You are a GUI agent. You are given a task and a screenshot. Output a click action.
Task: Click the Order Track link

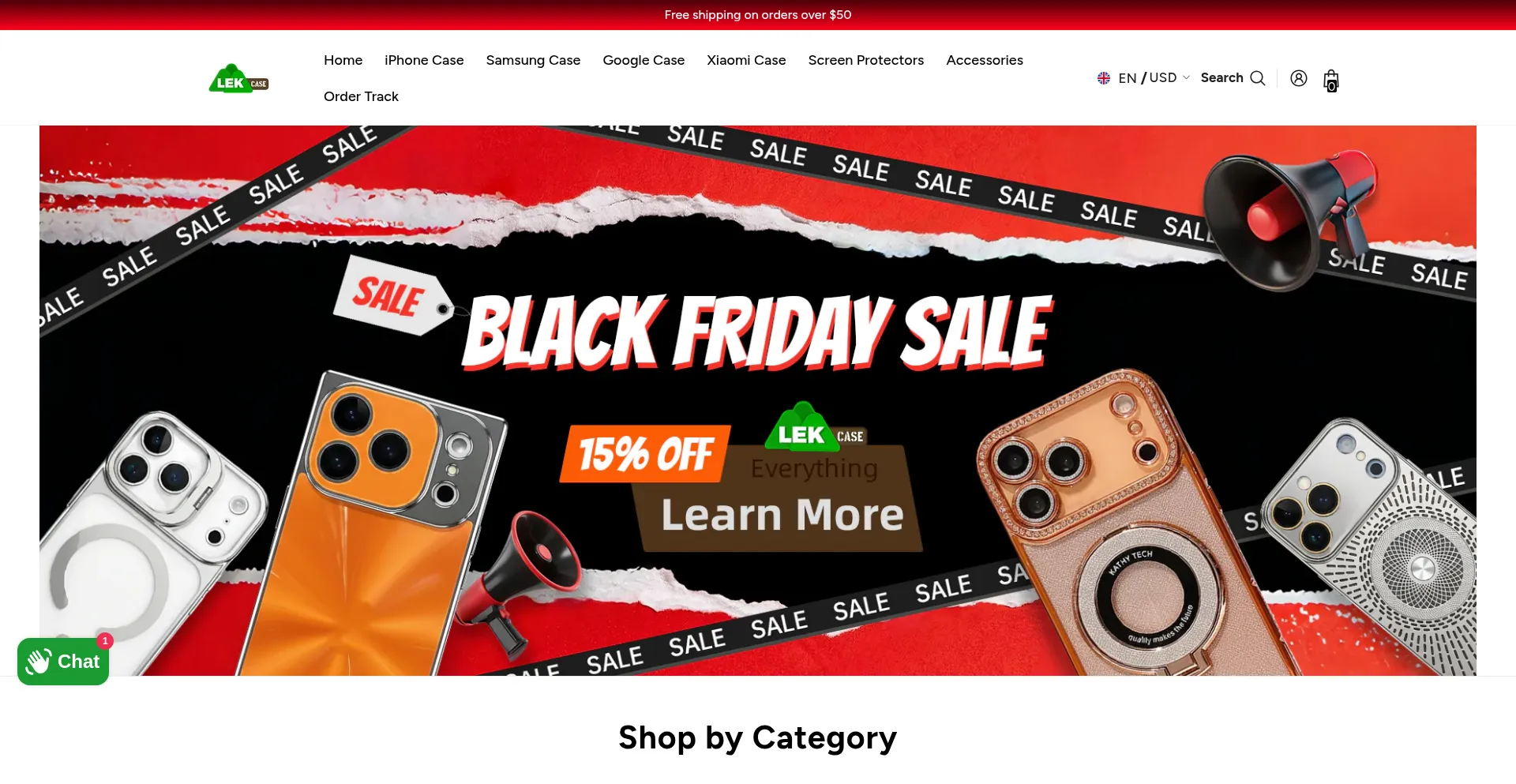click(x=361, y=96)
